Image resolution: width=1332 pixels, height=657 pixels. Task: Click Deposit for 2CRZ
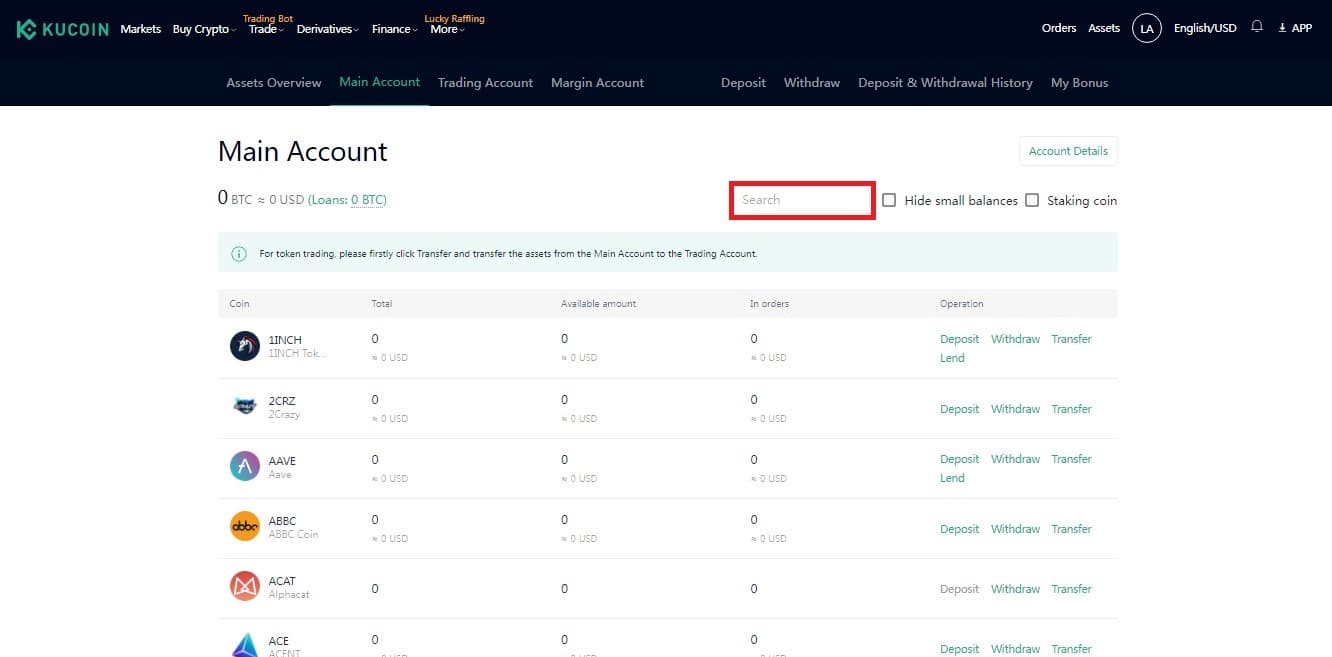coord(960,409)
